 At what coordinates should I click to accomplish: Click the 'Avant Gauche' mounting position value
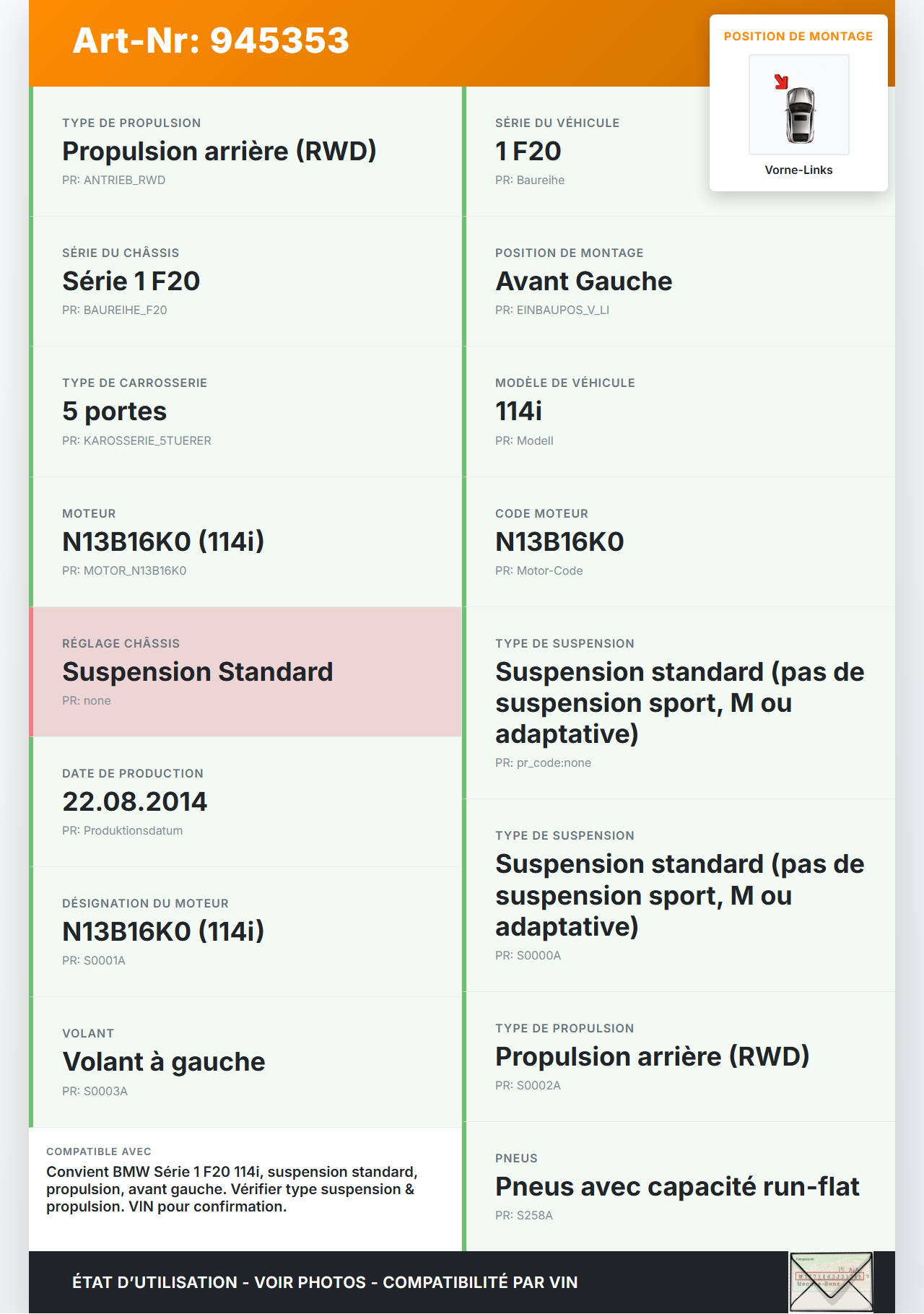coord(583,281)
